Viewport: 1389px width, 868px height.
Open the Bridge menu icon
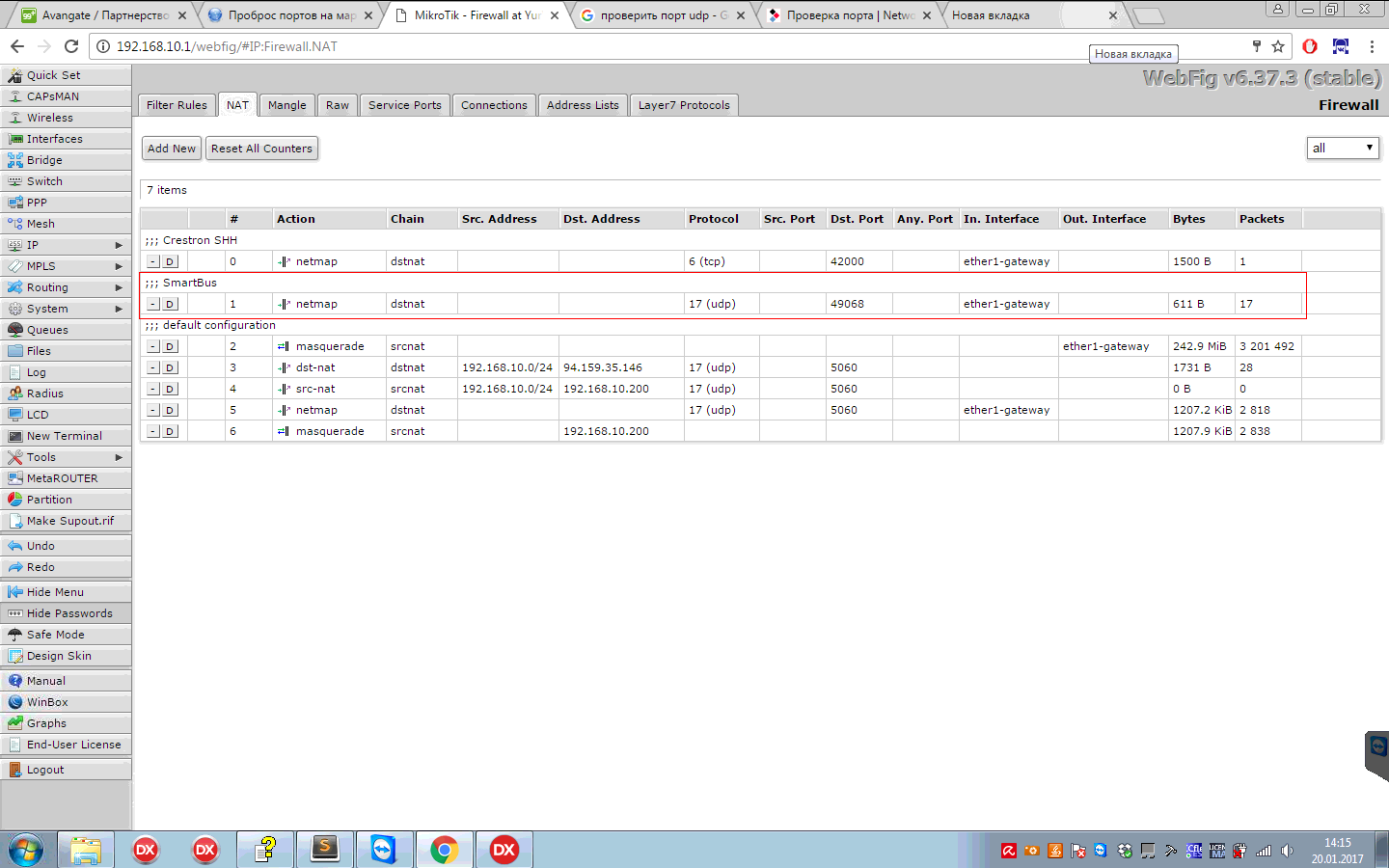[14, 160]
